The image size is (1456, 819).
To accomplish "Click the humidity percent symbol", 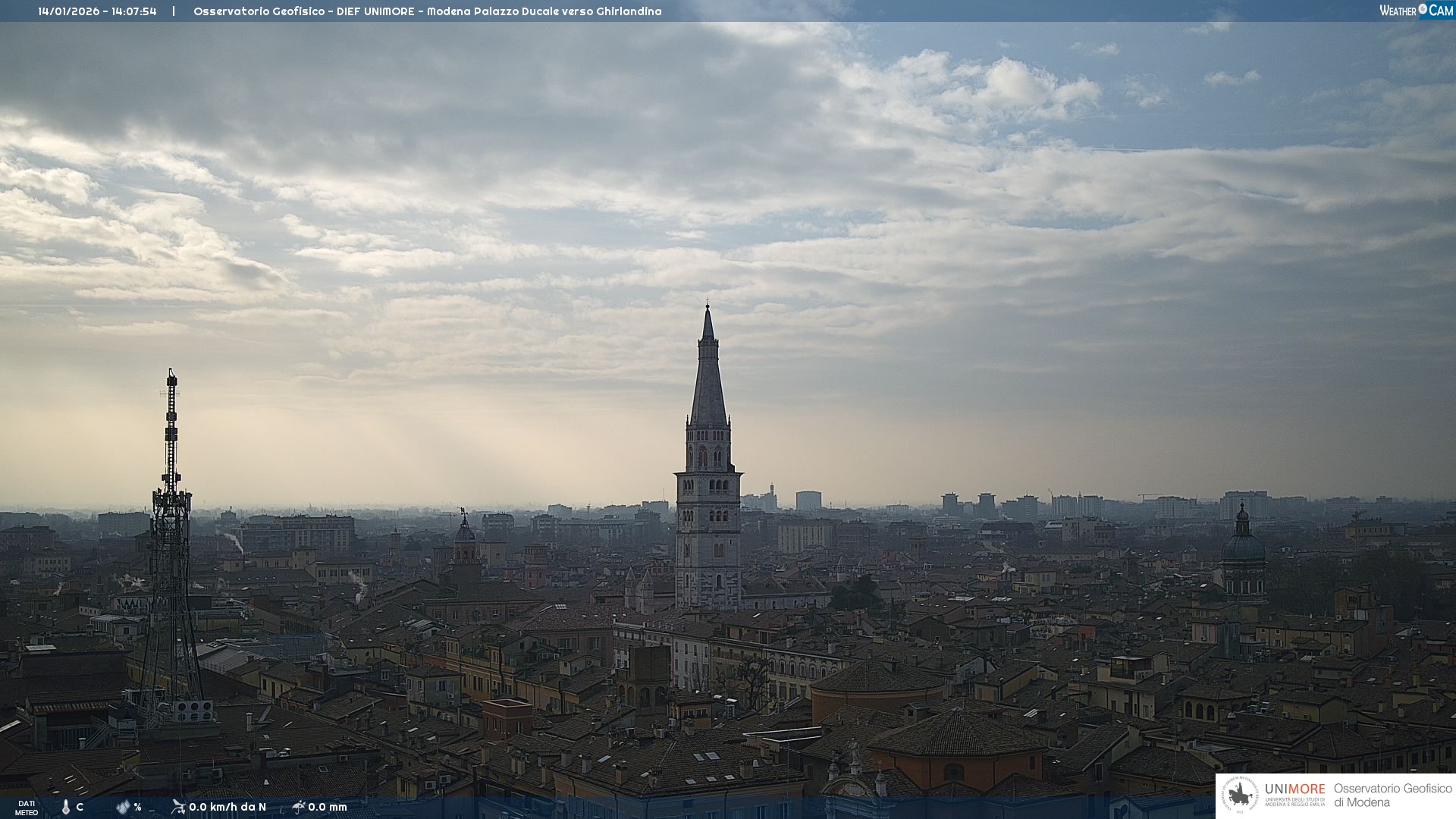I will 137,807.
